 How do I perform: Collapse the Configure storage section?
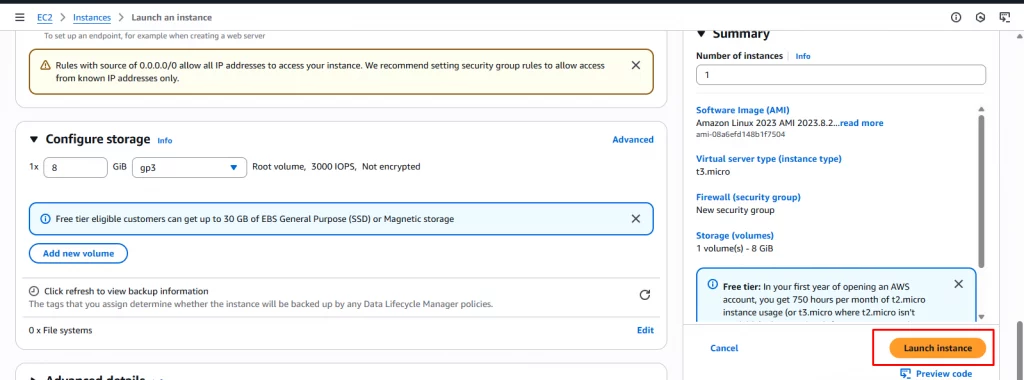tap(34, 140)
